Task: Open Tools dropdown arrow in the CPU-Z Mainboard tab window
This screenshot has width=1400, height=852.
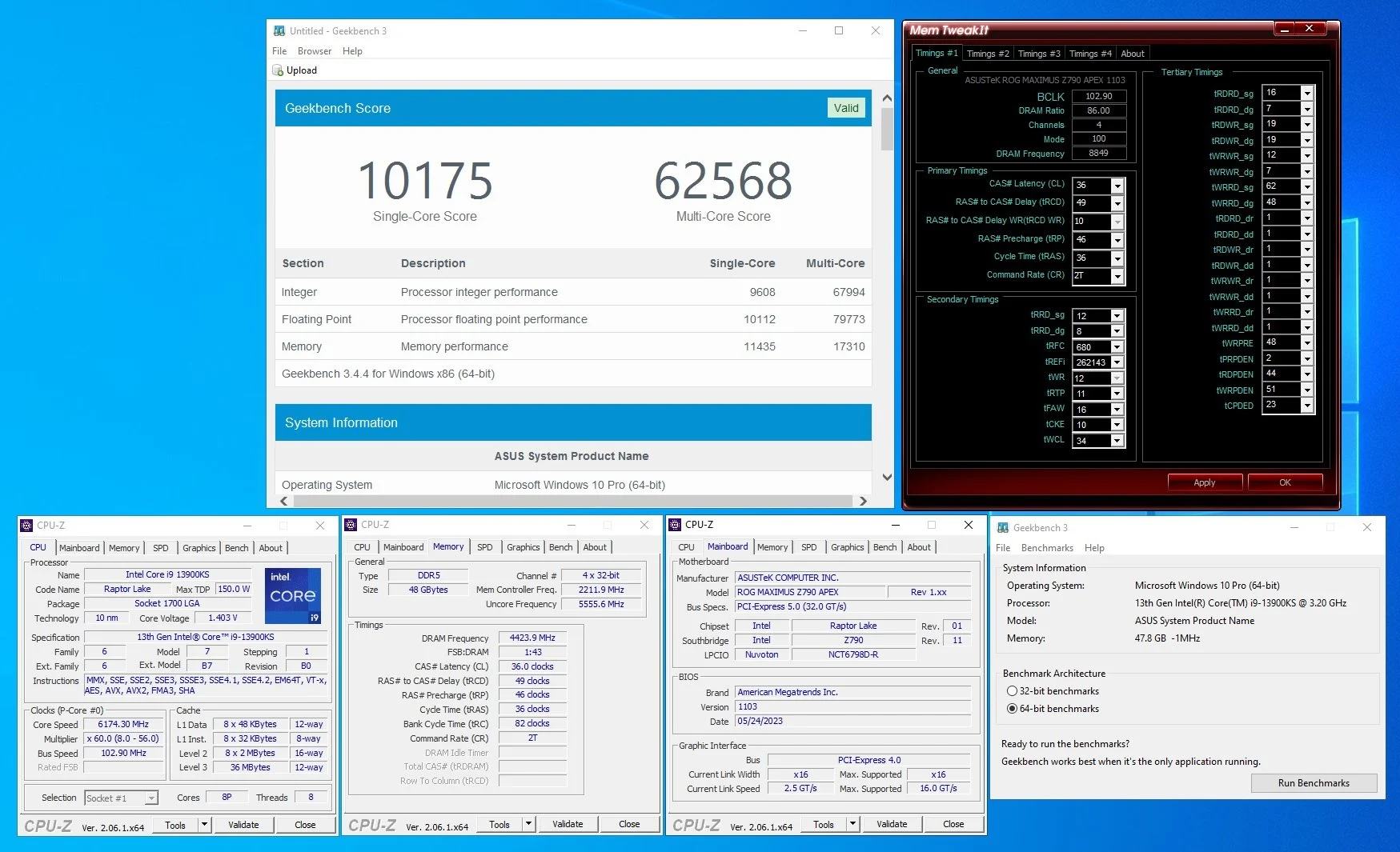Action: pos(852,824)
